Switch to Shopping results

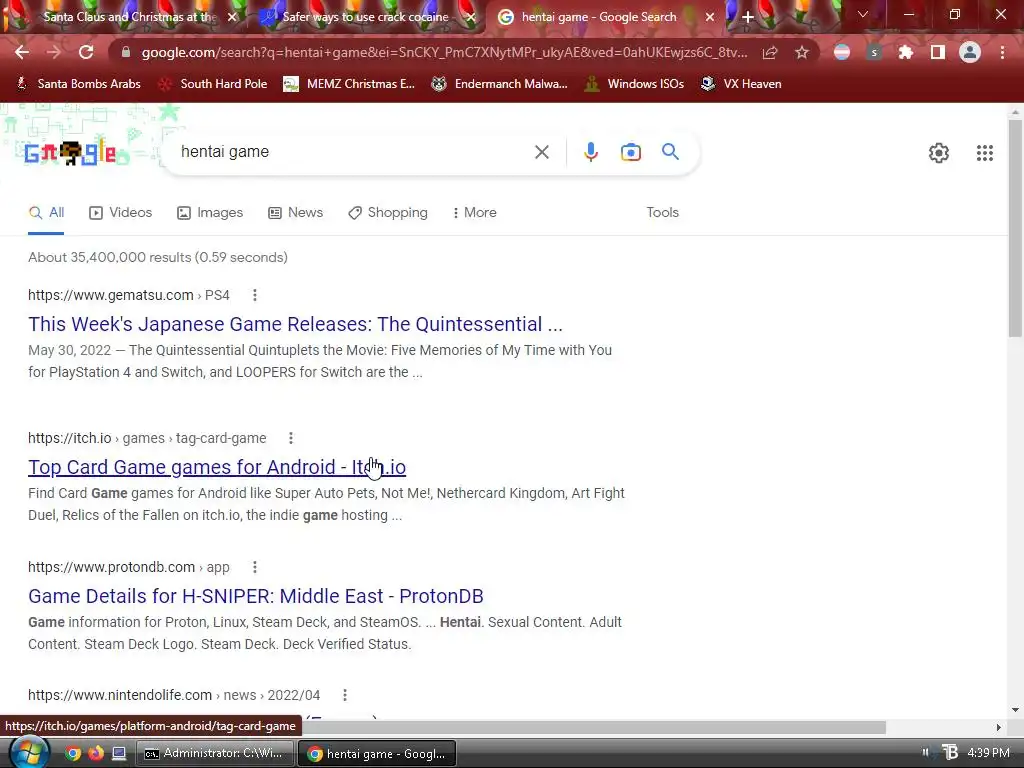(x=388, y=213)
